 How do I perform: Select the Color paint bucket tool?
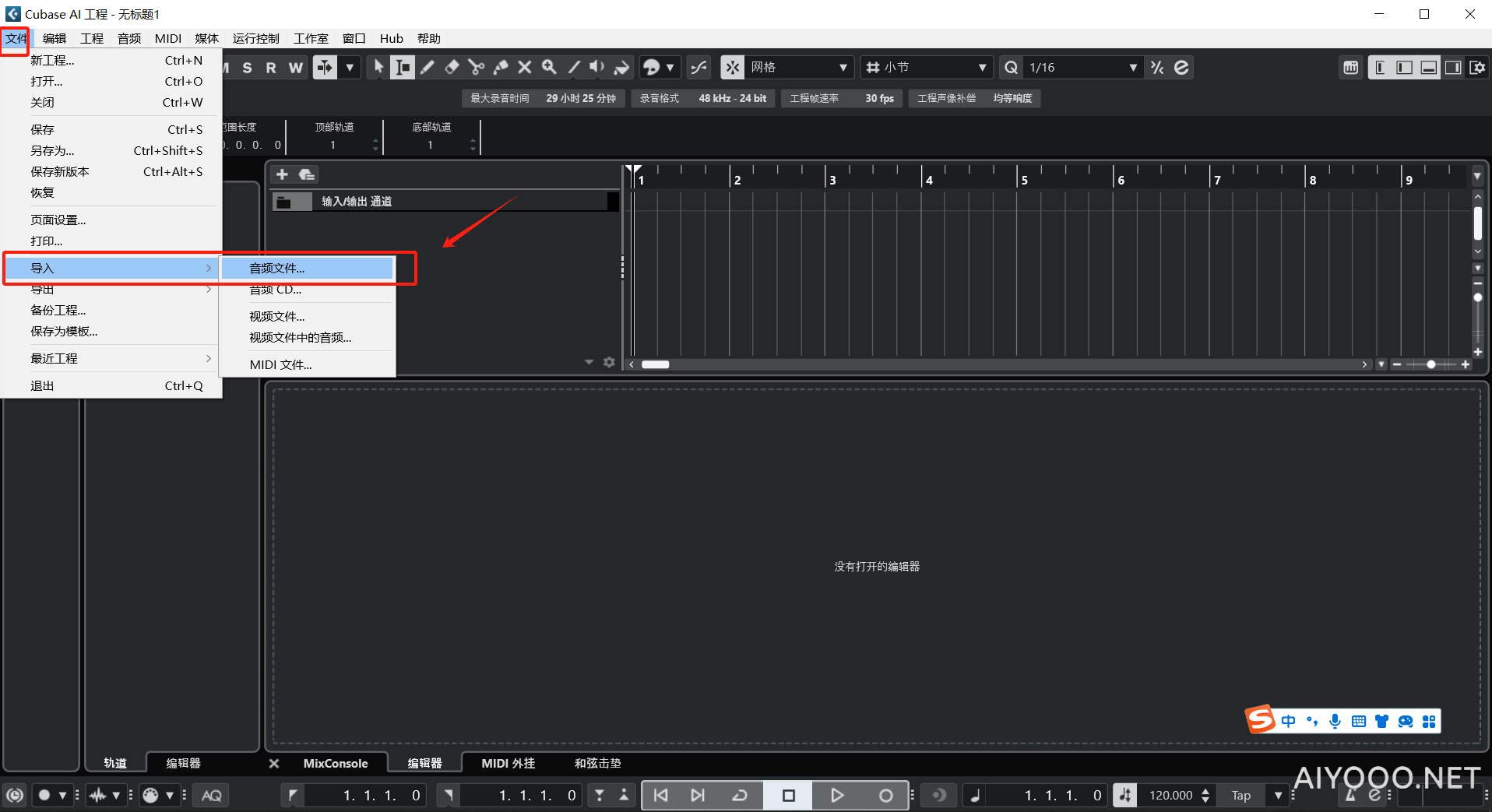621,68
